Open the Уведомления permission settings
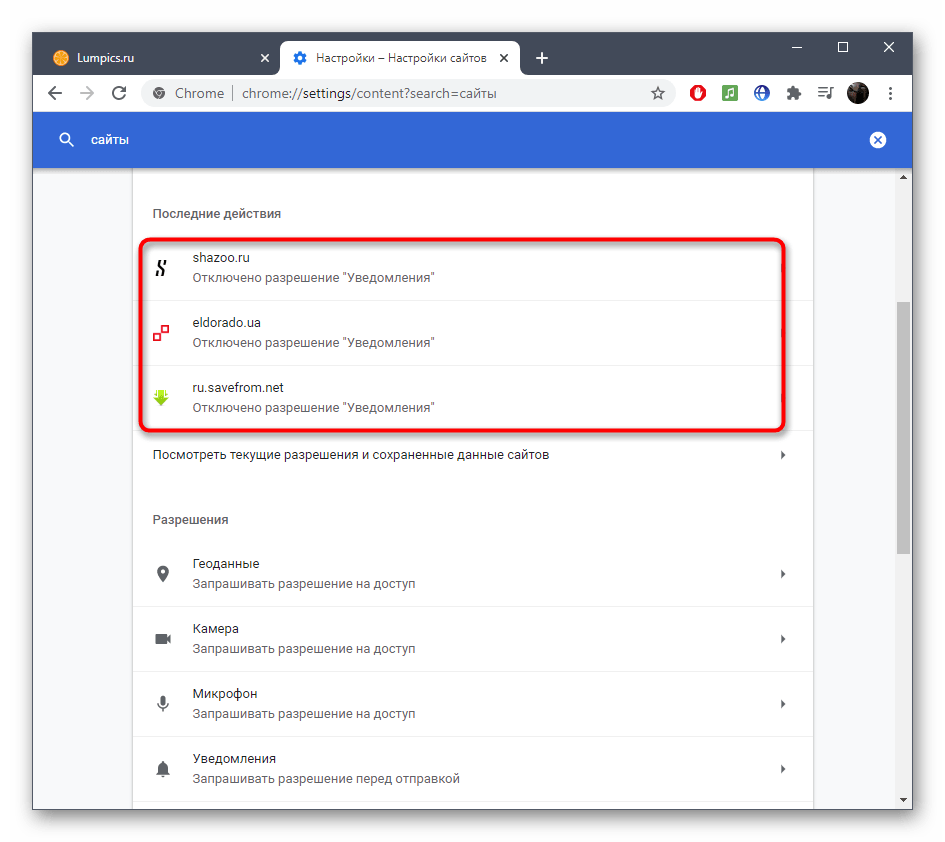The height and width of the screenshot is (842, 945). [472, 768]
